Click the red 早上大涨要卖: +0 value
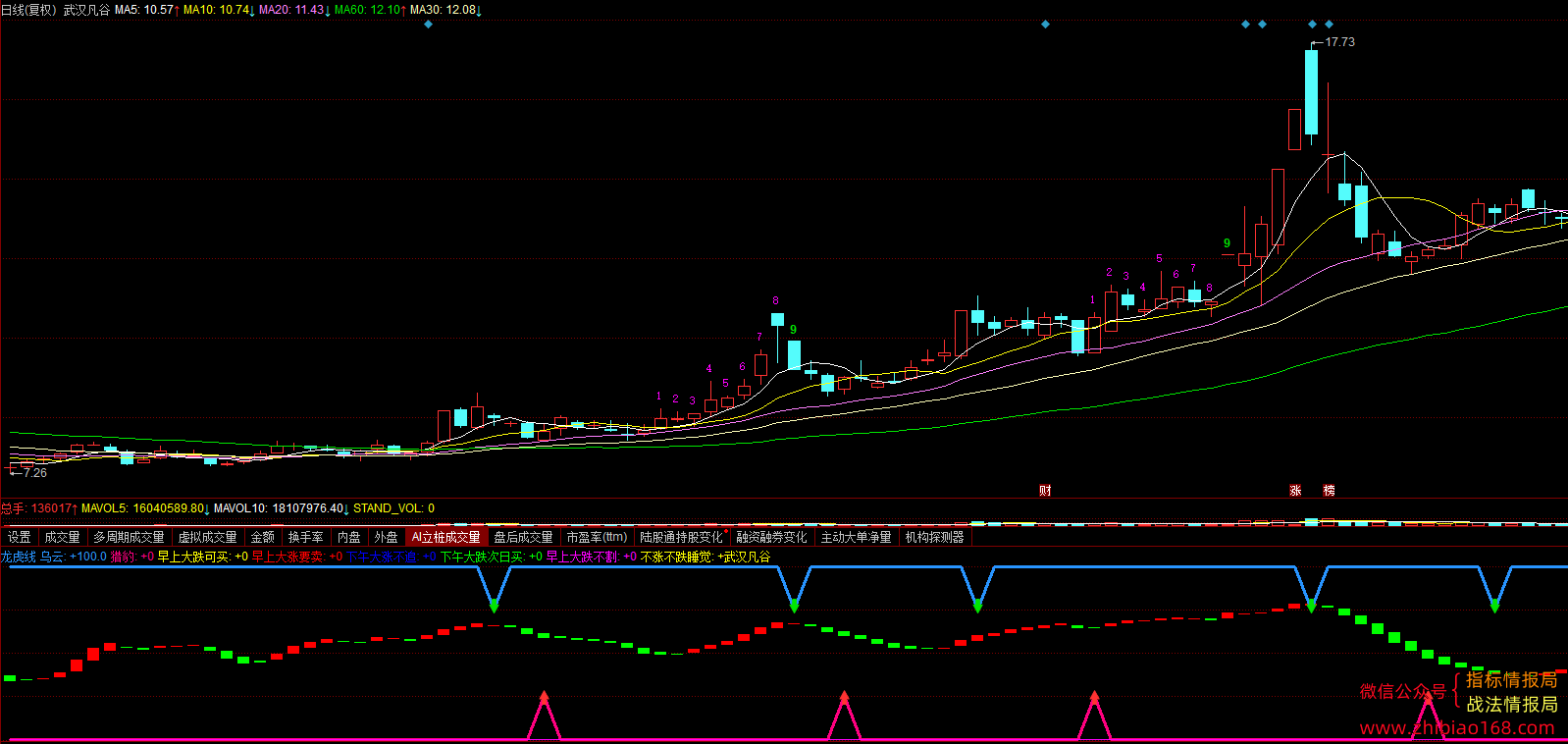The image size is (1568, 744). 297,557
